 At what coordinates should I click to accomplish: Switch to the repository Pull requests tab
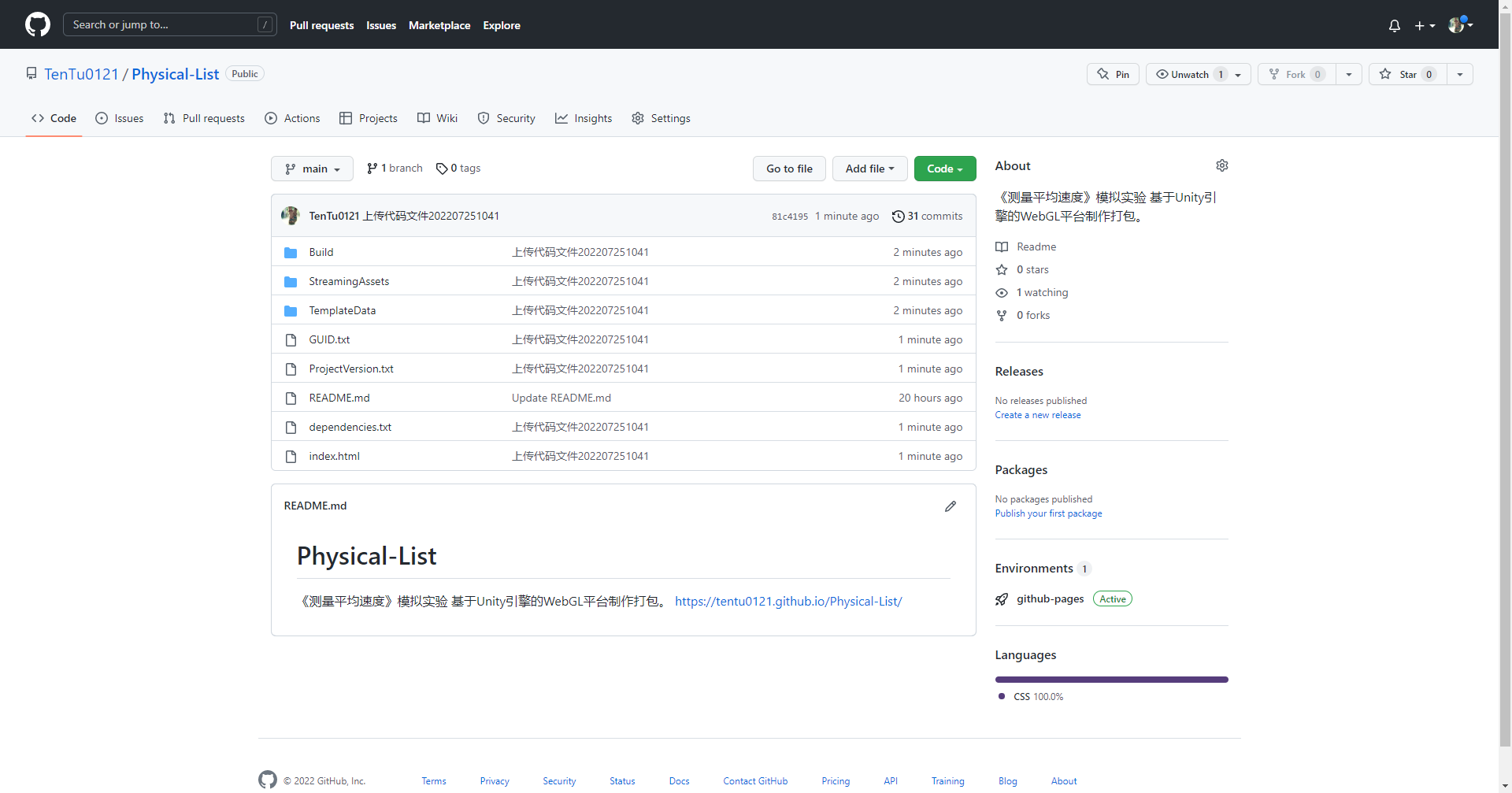click(204, 118)
